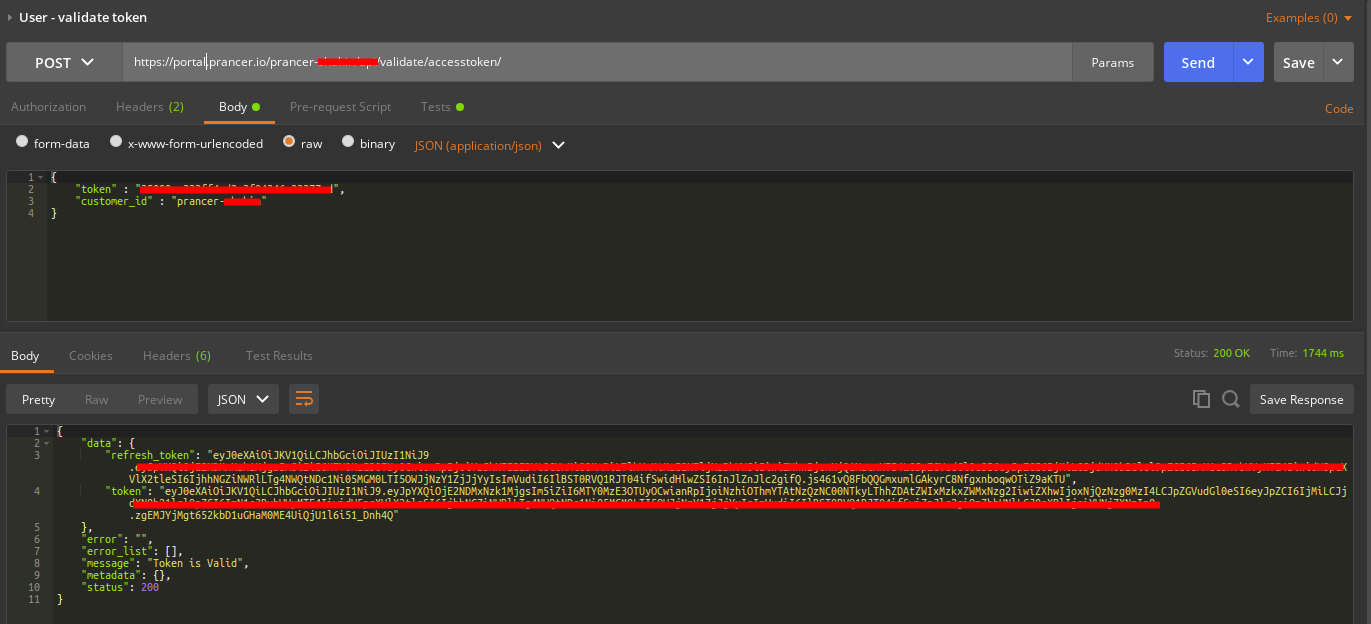Toggle the line wrap icon in response

(304, 399)
